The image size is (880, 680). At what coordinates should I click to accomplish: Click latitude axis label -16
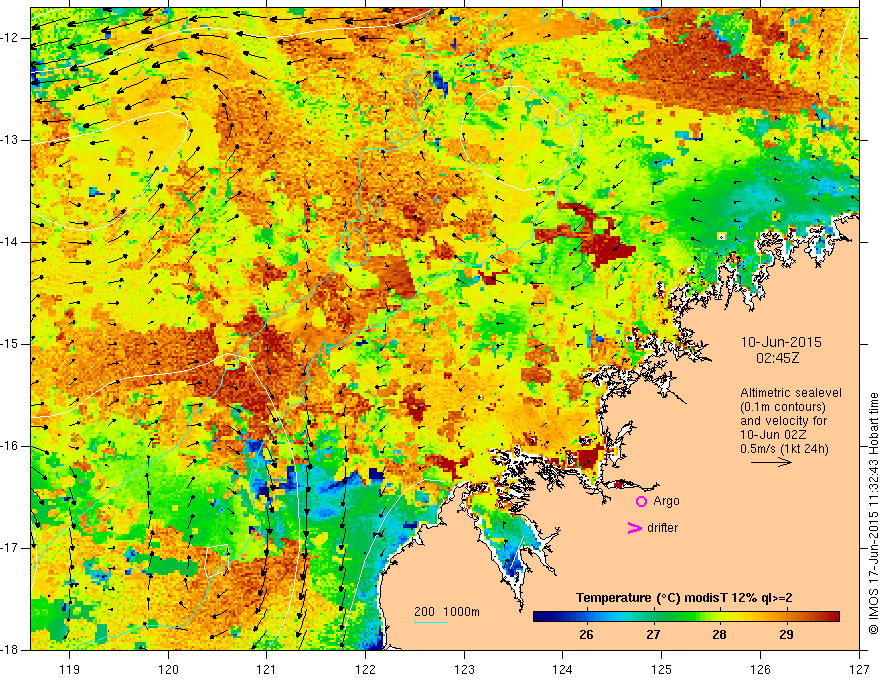coord(10,446)
